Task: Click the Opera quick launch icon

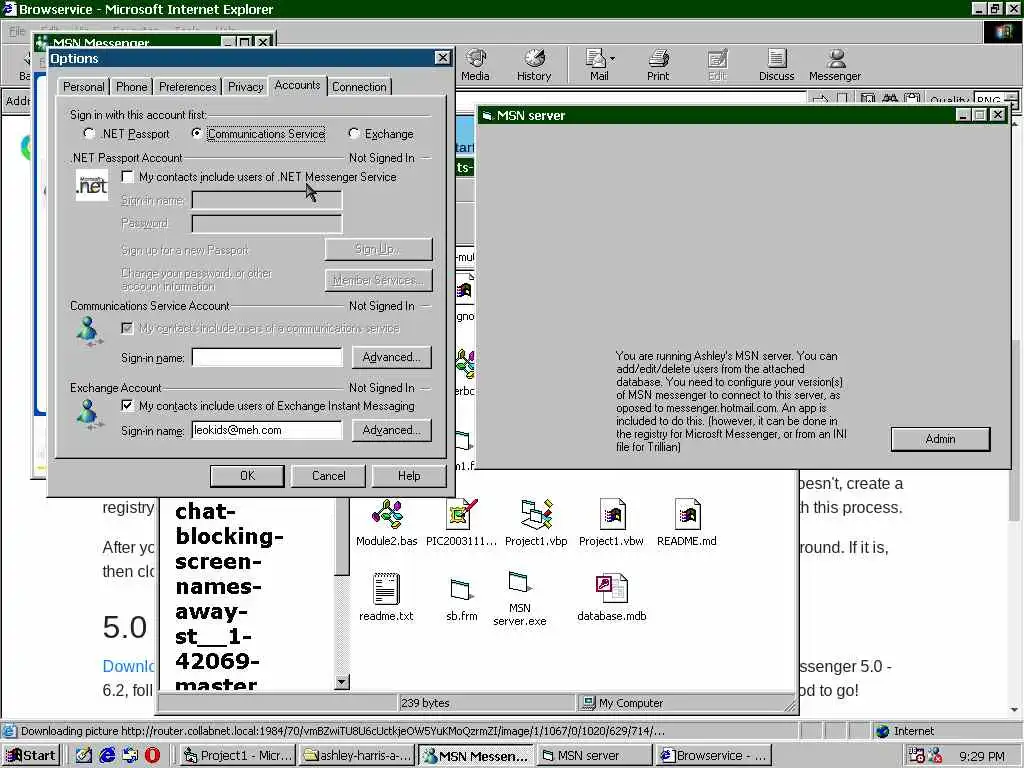Action: pos(152,755)
